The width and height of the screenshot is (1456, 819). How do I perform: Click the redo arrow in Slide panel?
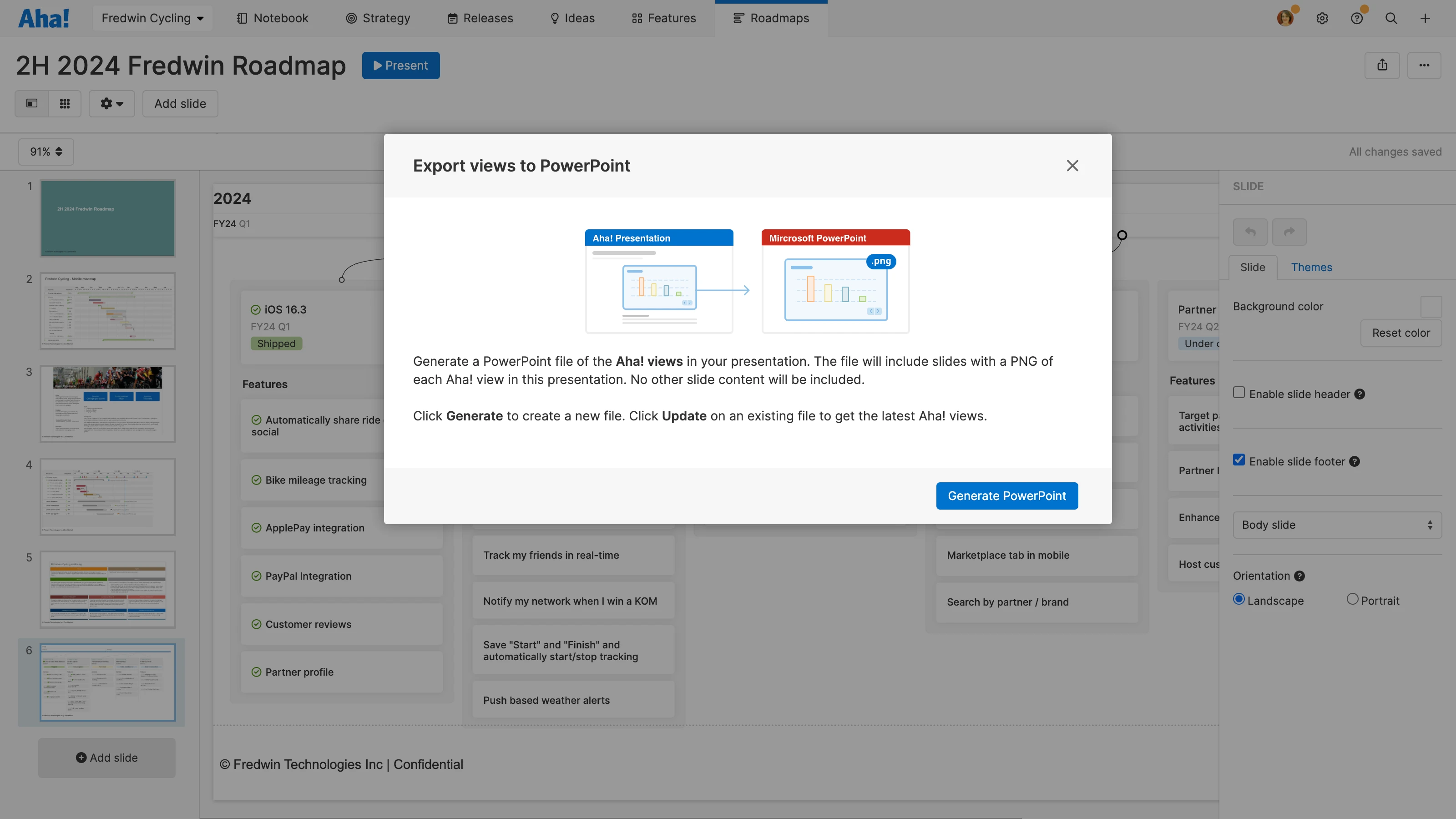coord(1289,232)
